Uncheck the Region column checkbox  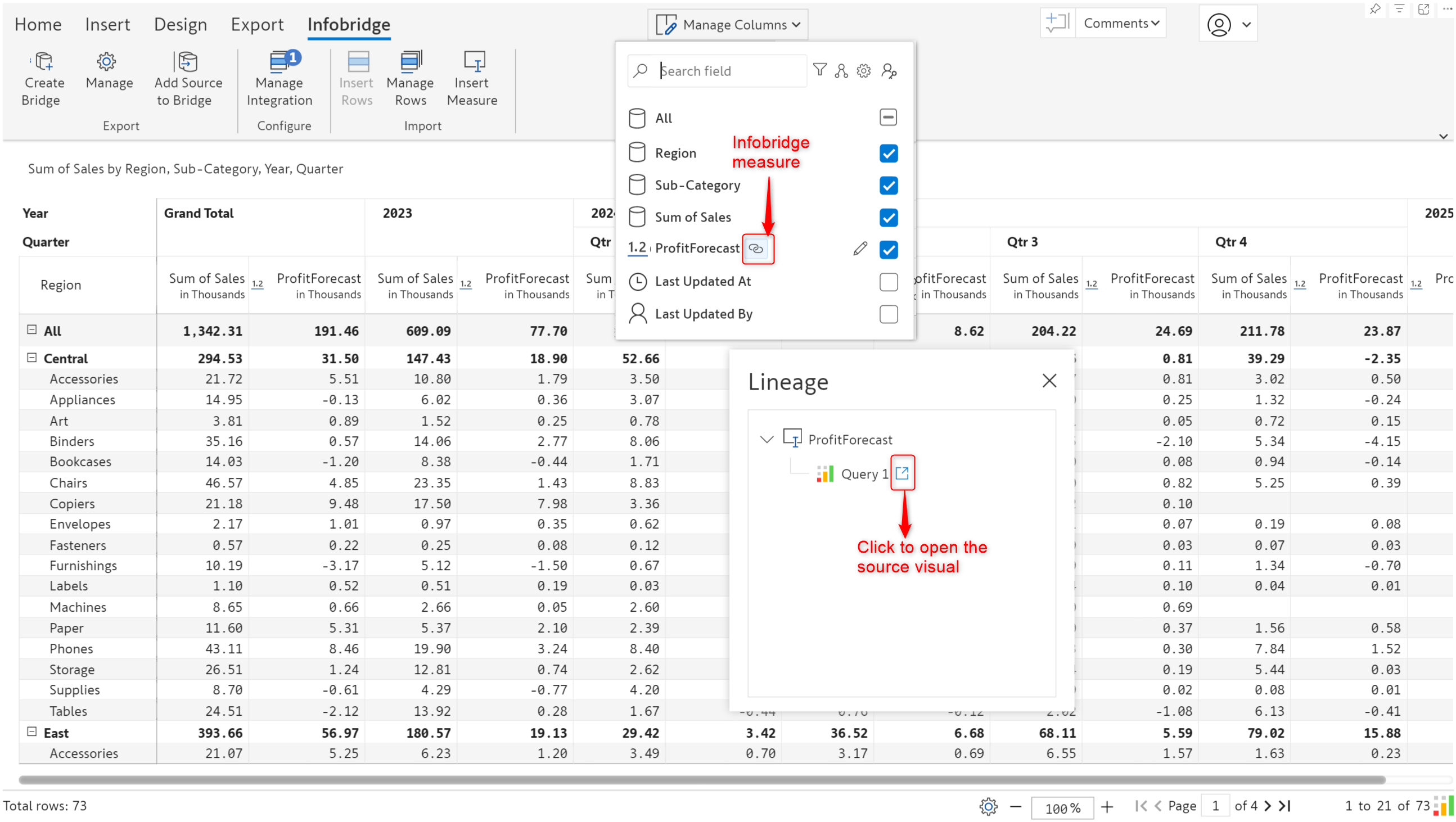(x=888, y=153)
